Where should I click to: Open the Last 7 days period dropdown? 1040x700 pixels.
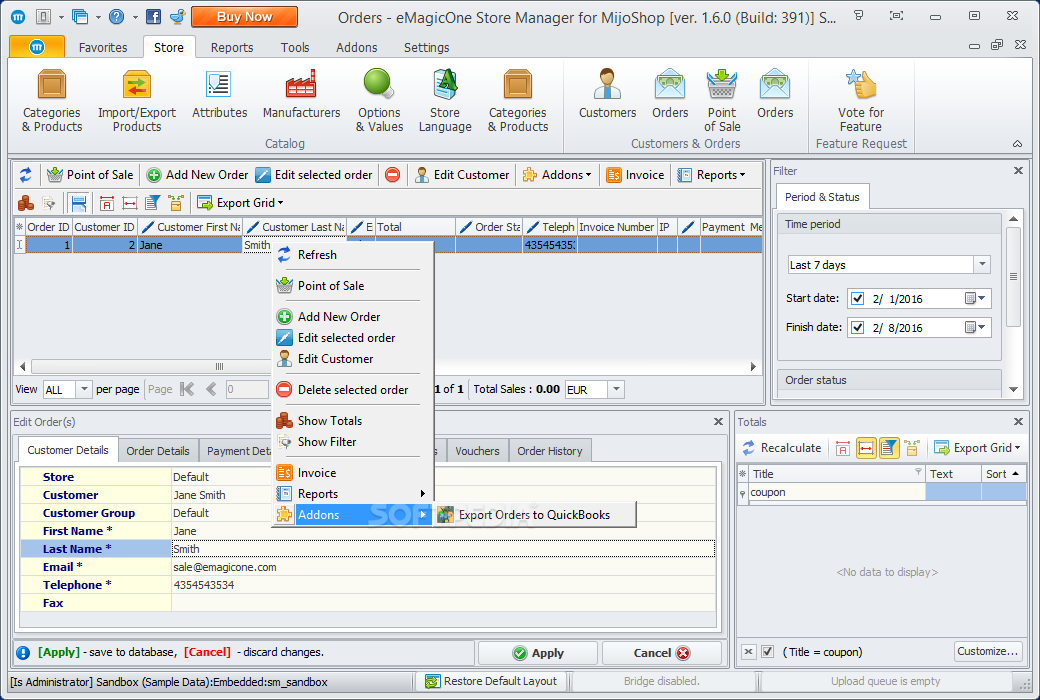pos(982,265)
